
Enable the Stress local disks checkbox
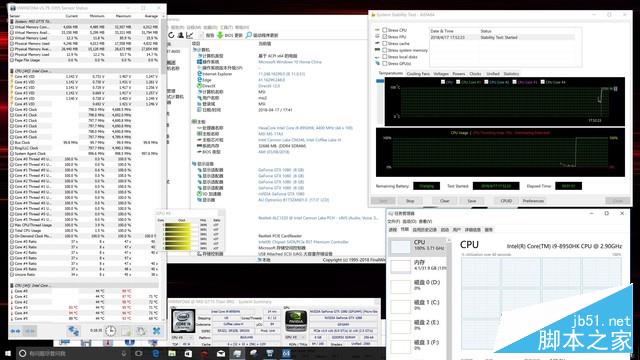coord(384,57)
